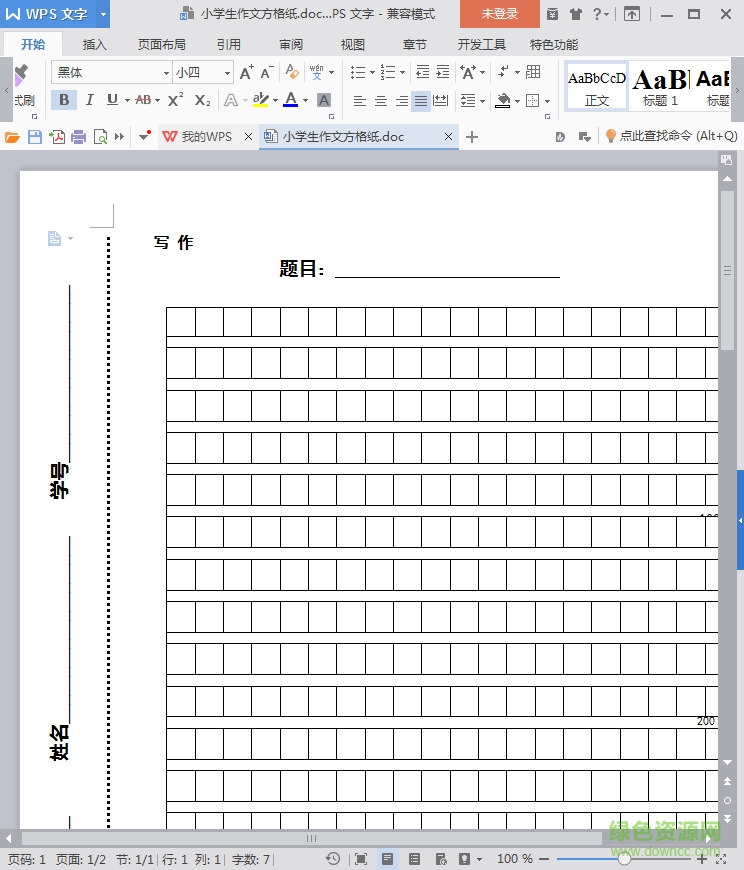This screenshot has width=744, height=870.
Task: Expand line spacing dropdown arrow
Action: point(482,101)
